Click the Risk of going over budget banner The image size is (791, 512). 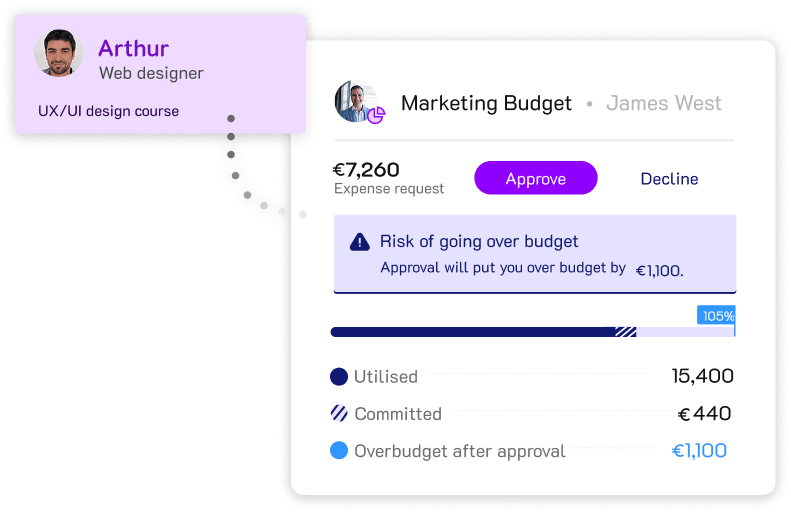pos(535,253)
